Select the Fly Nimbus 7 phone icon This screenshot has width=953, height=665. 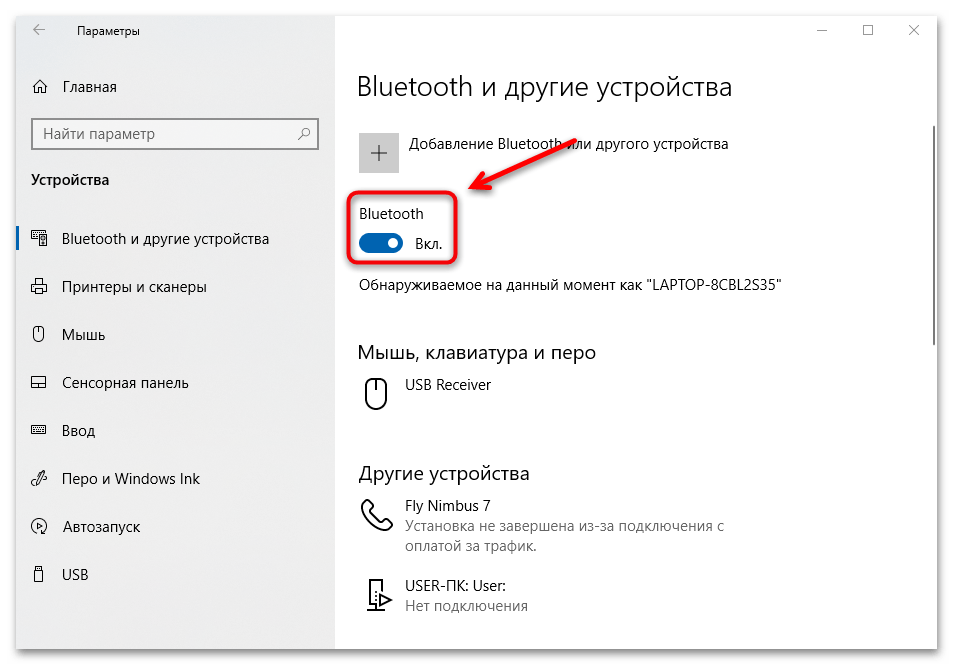tap(375, 513)
